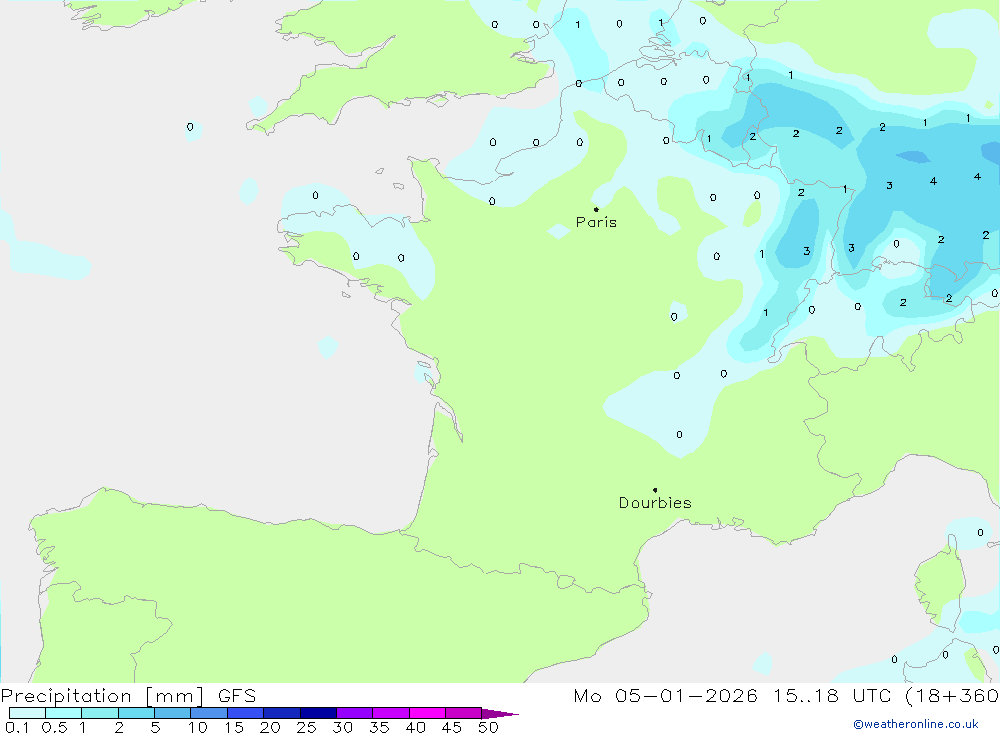This screenshot has width=1000, height=733.
Task: Click the legend scale label '45'
Action: pos(452,727)
